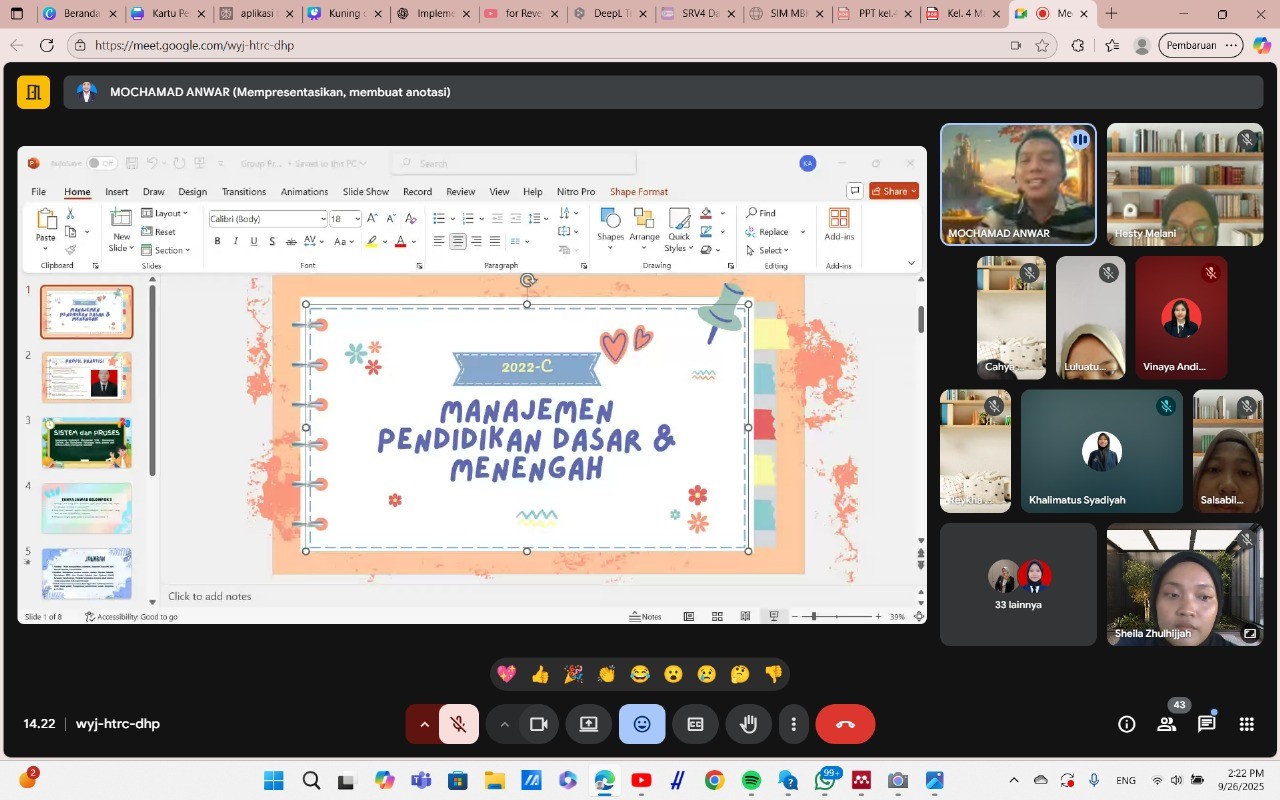This screenshot has height=800, width=1280.
Task: Open the three-dot more options menu
Action: 794,724
